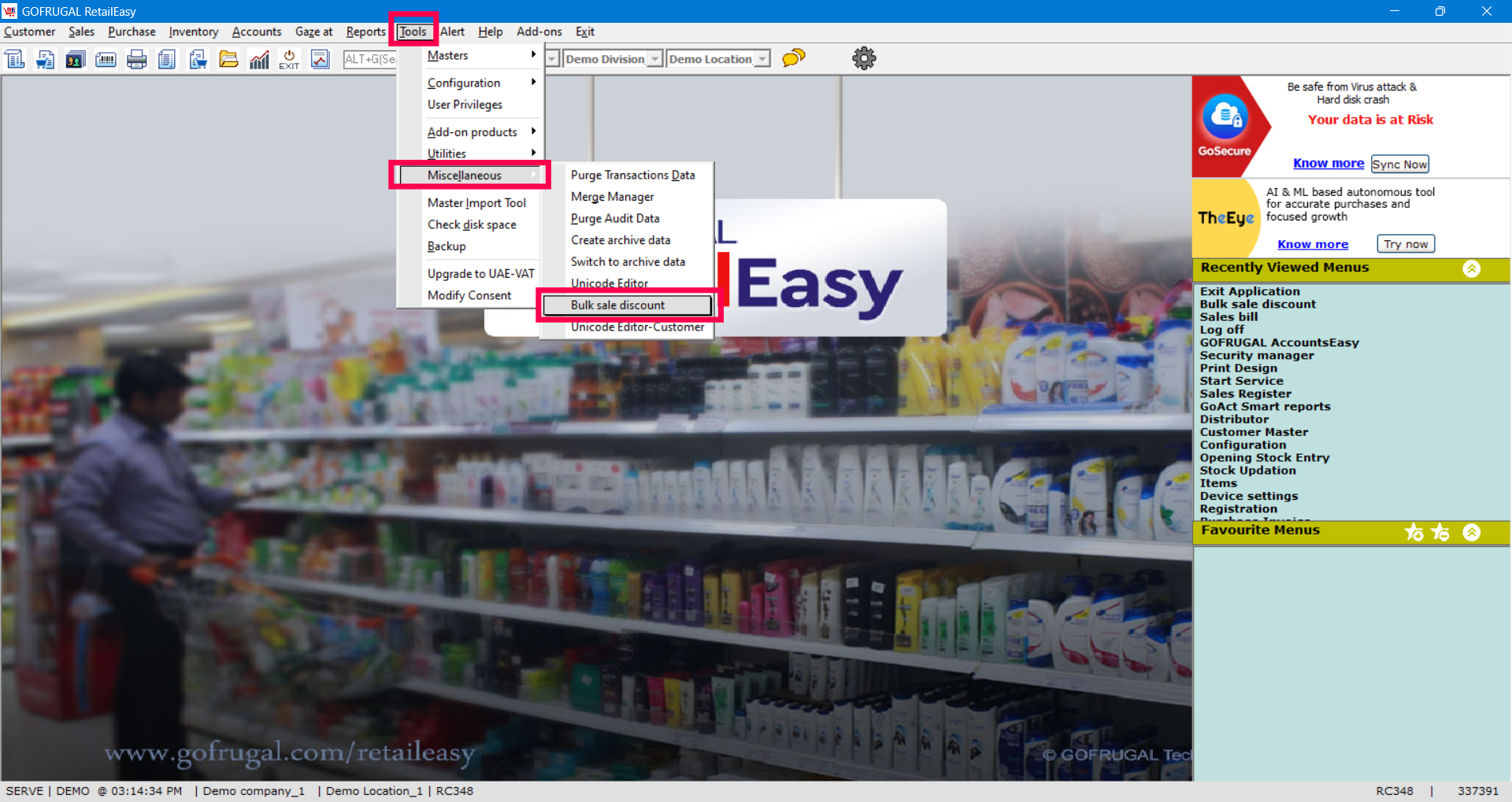1512x802 pixels.
Task: Click the Sync Now button
Action: click(1400, 164)
